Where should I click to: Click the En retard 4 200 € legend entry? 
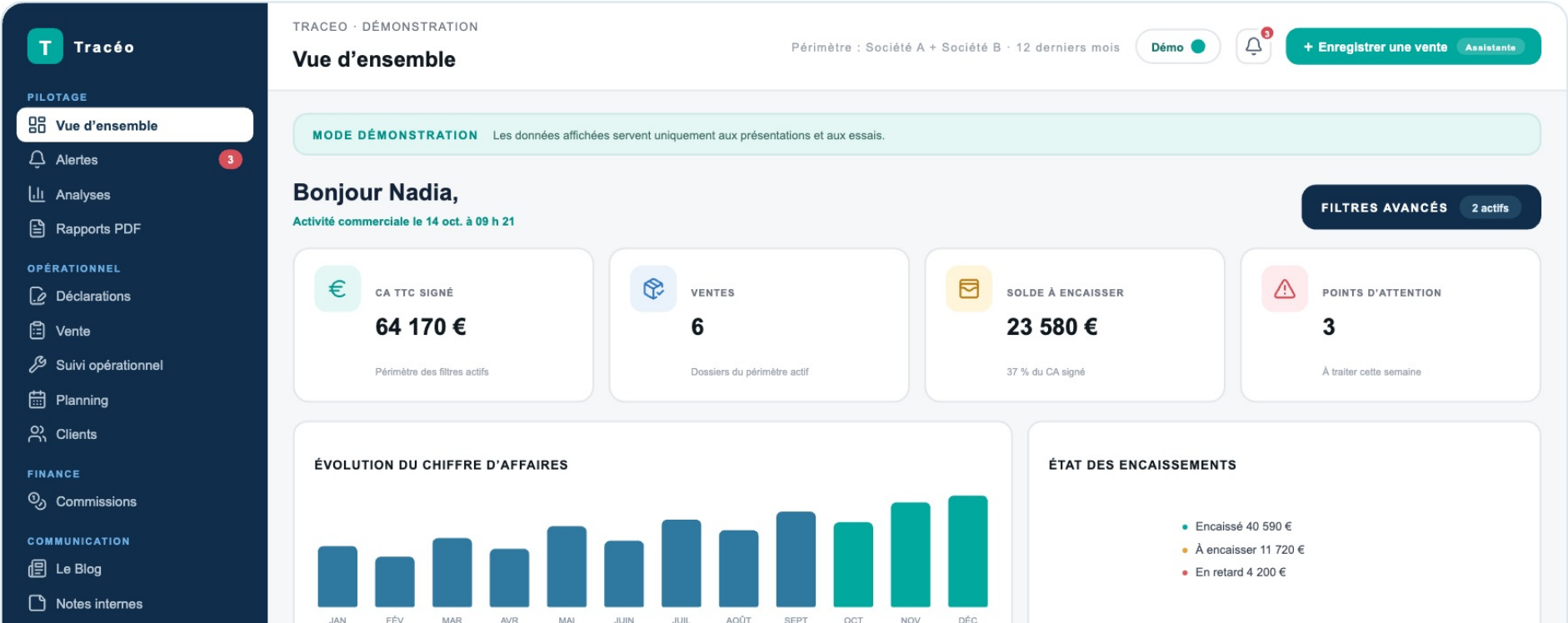1234,572
